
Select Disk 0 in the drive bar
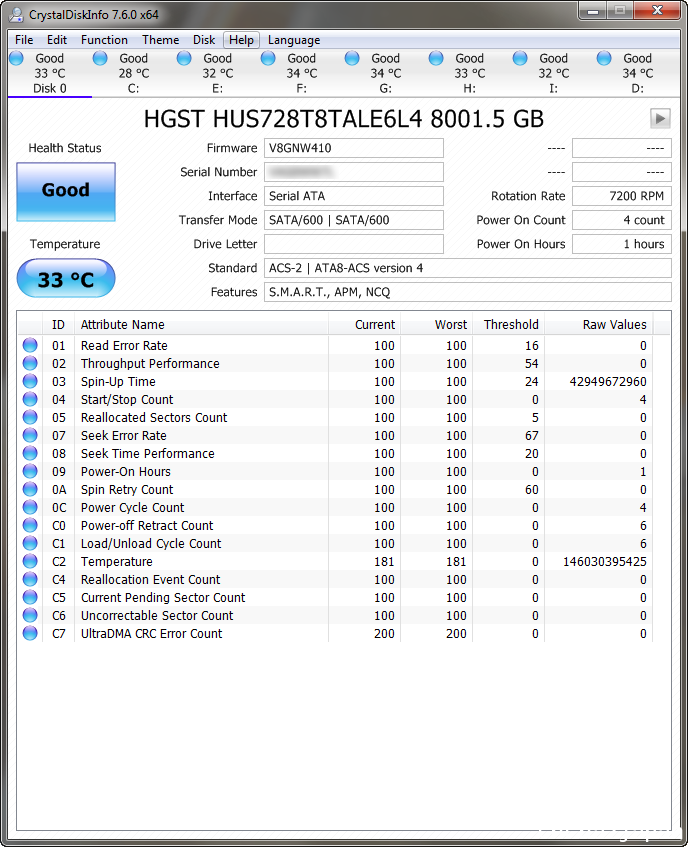click(50, 73)
